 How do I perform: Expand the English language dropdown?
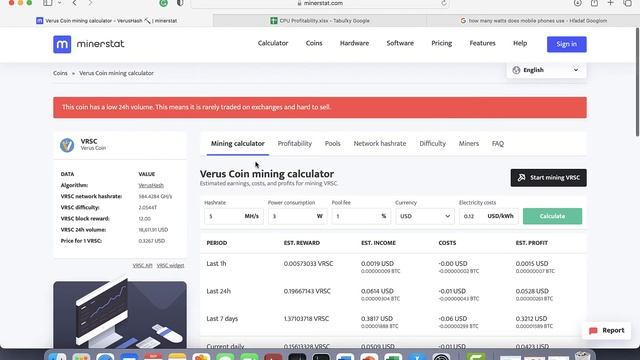point(546,70)
